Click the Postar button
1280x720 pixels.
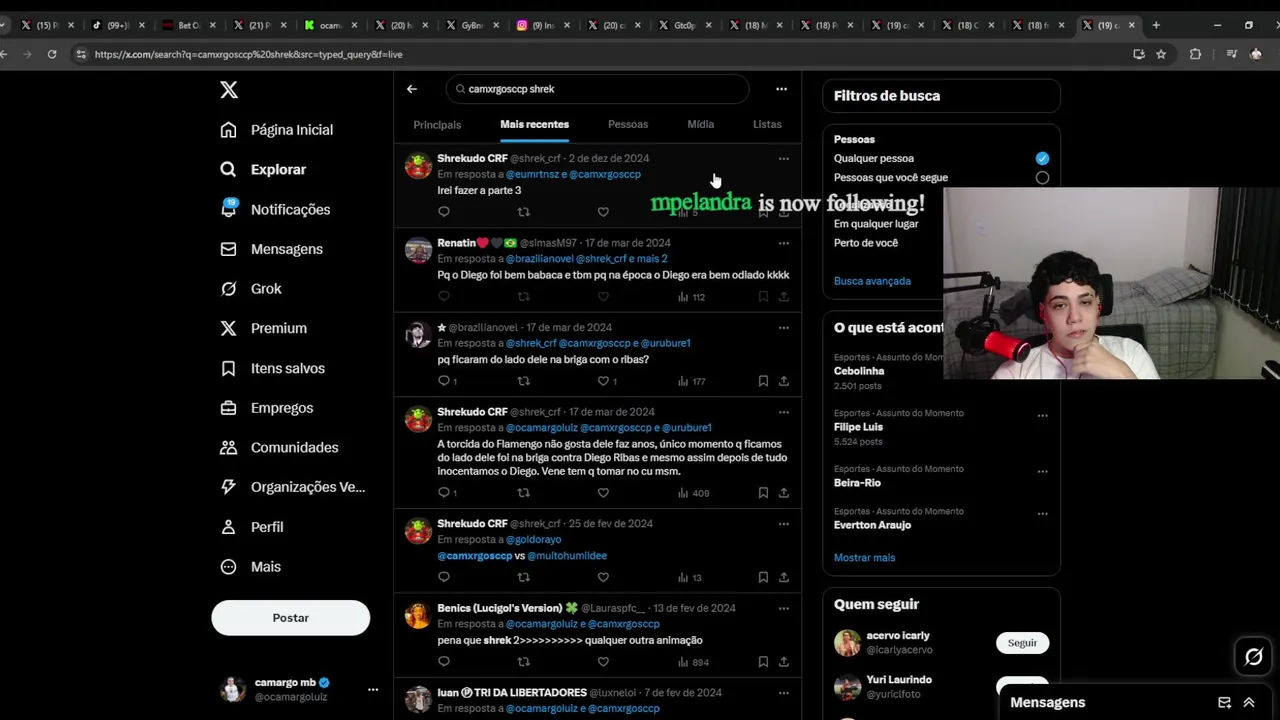(x=291, y=618)
